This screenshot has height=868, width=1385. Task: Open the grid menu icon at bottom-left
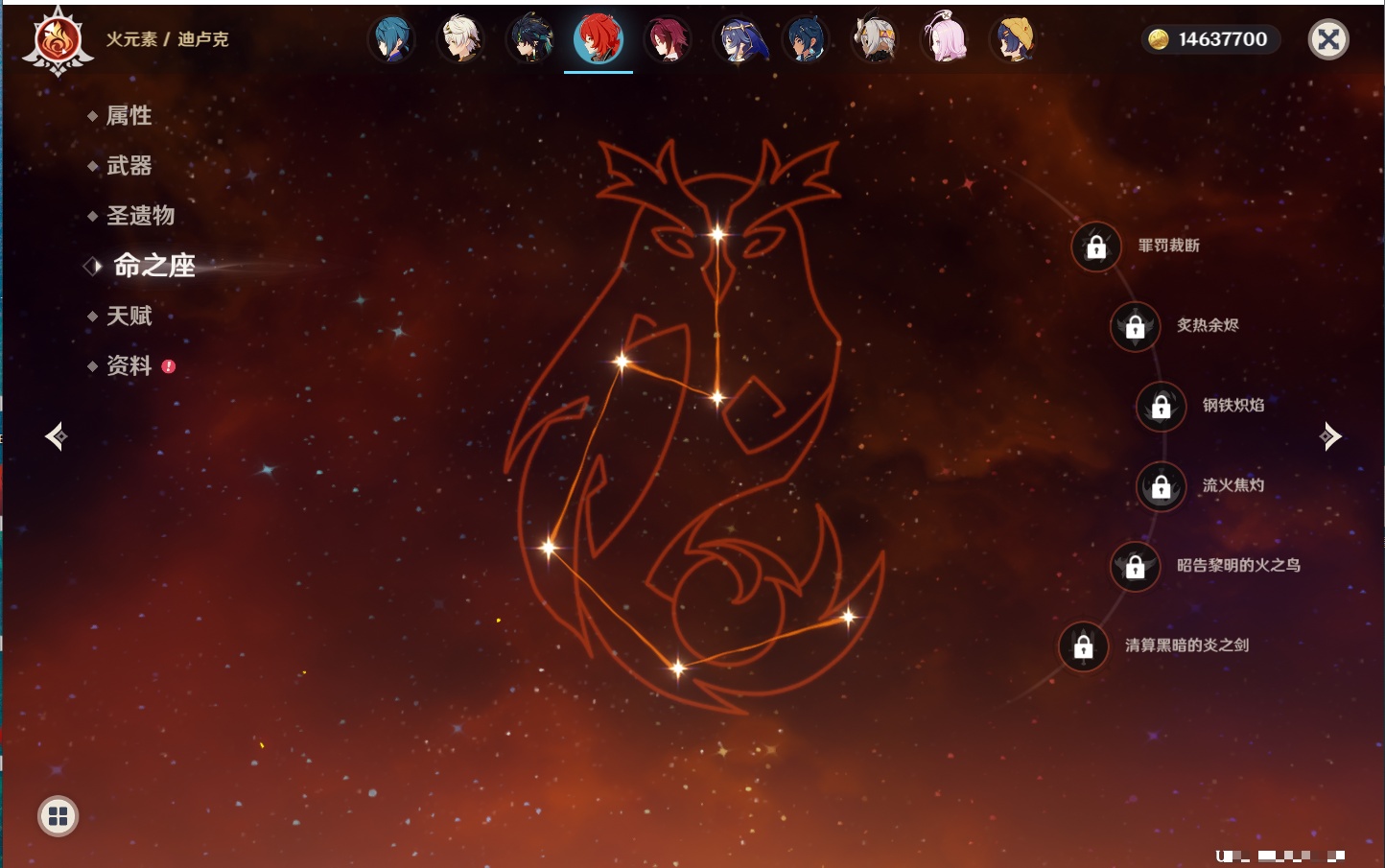[x=58, y=816]
